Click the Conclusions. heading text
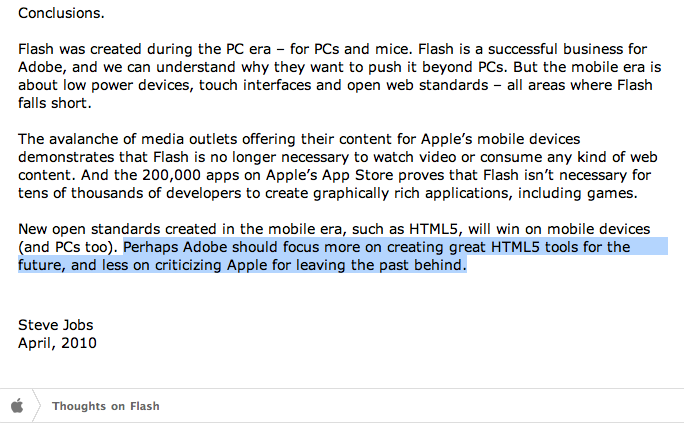Image resolution: width=684 pixels, height=429 pixels. click(x=61, y=13)
